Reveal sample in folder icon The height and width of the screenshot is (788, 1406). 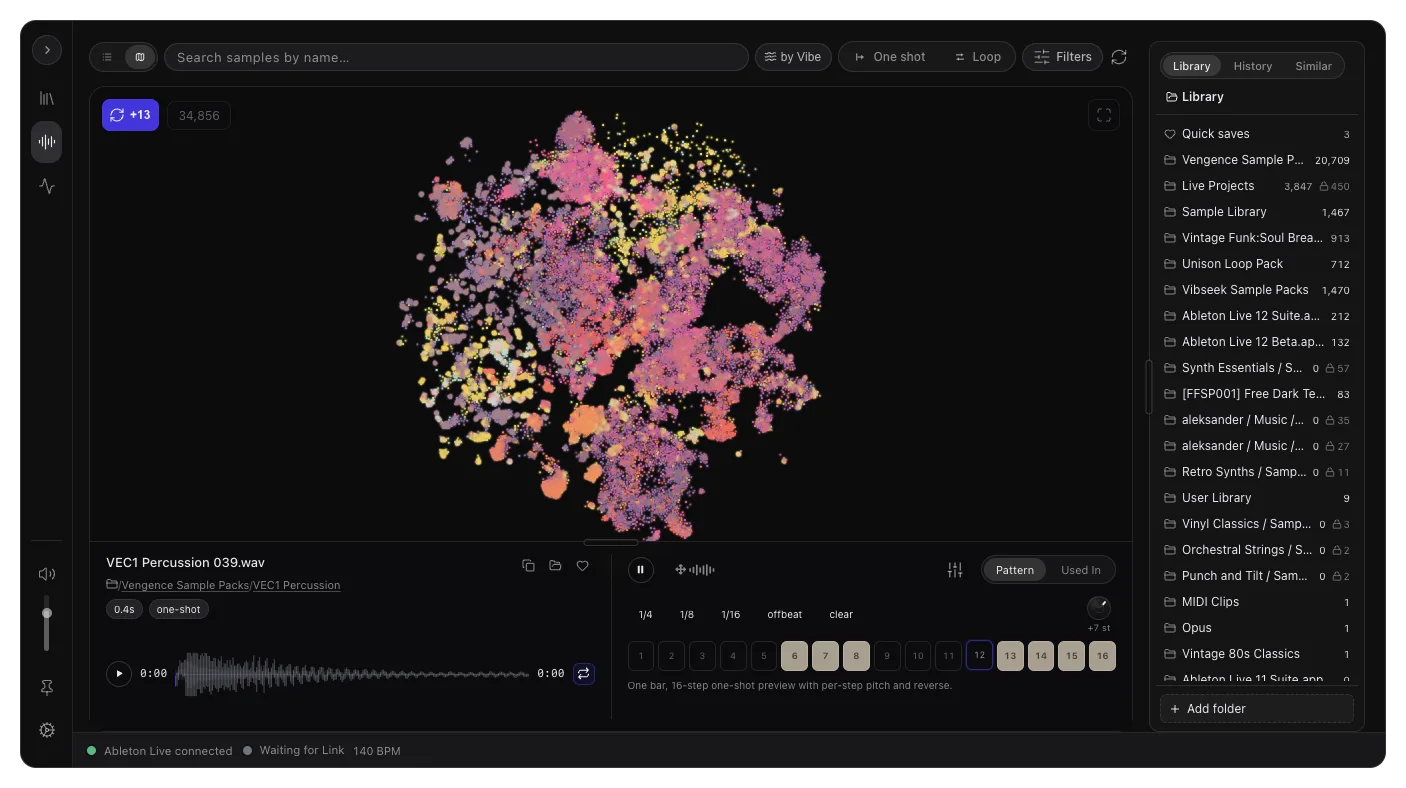click(555, 566)
